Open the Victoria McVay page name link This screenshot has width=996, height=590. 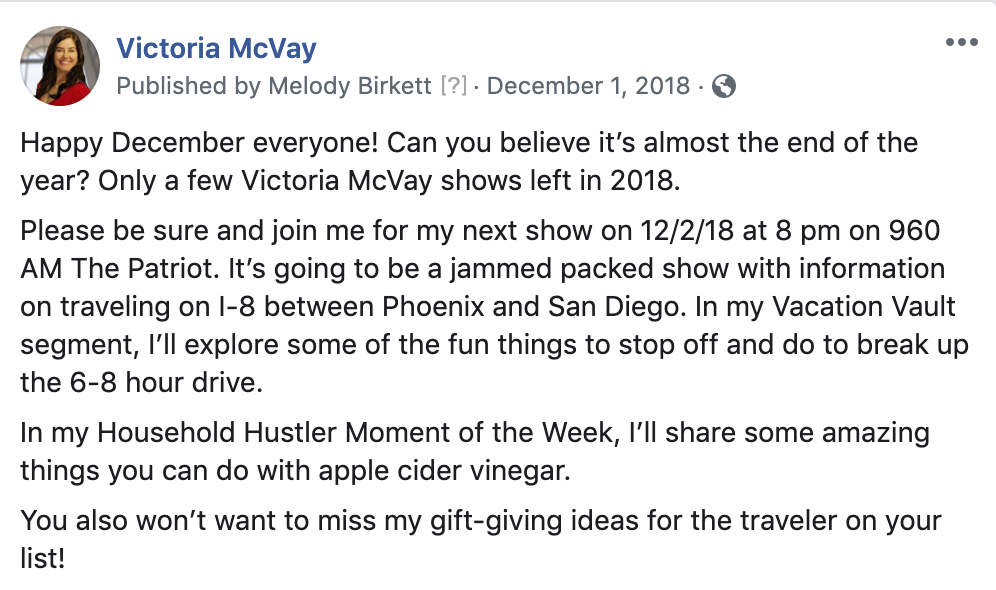216,48
